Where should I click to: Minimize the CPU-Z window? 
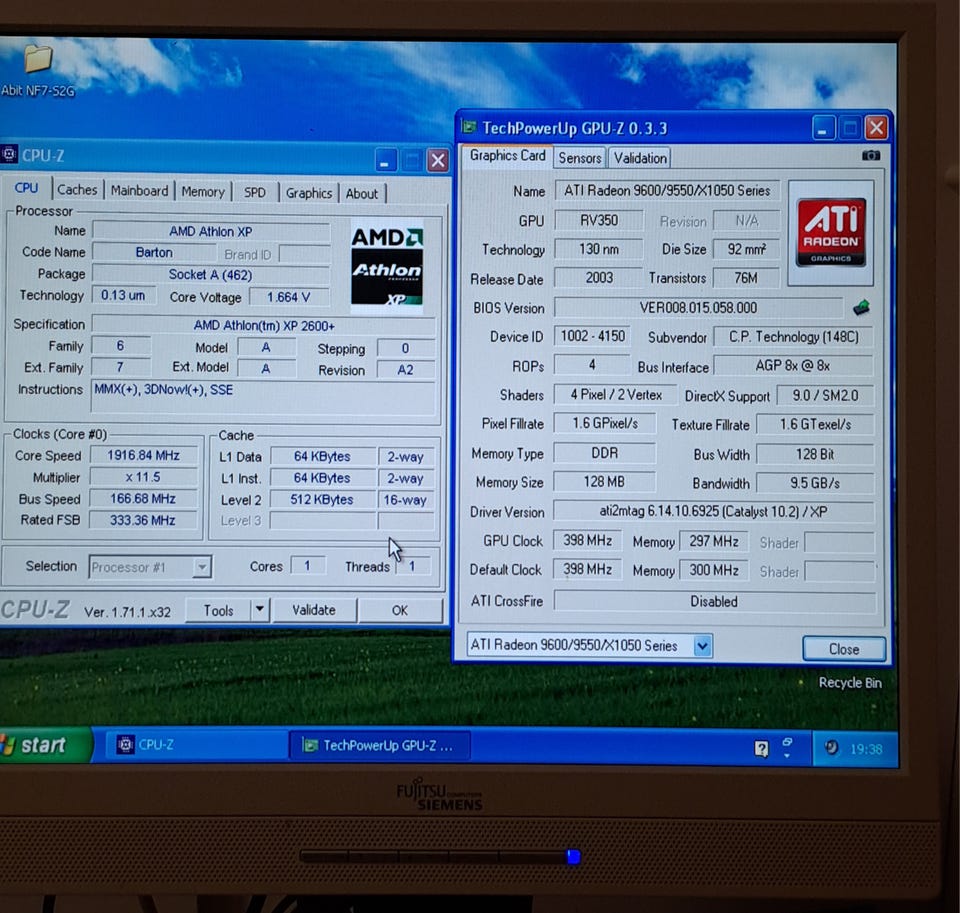click(386, 161)
